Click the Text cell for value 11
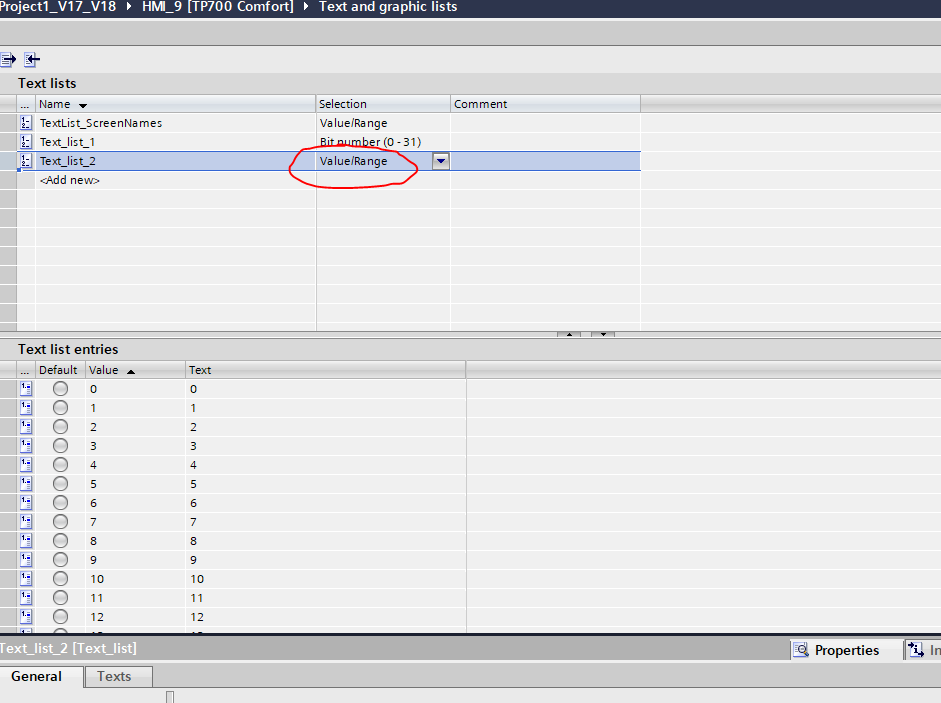This screenshot has width=941, height=703. pos(326,597)
